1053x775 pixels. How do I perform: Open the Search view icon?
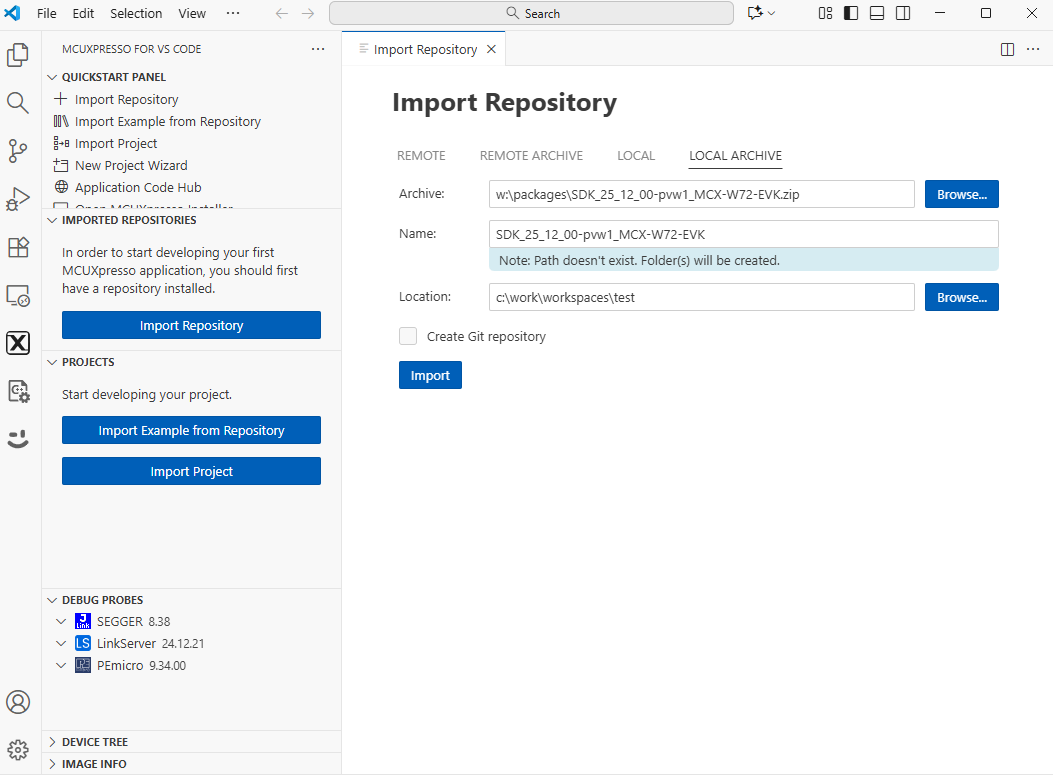pyautogui.click(x=18, y=102)
